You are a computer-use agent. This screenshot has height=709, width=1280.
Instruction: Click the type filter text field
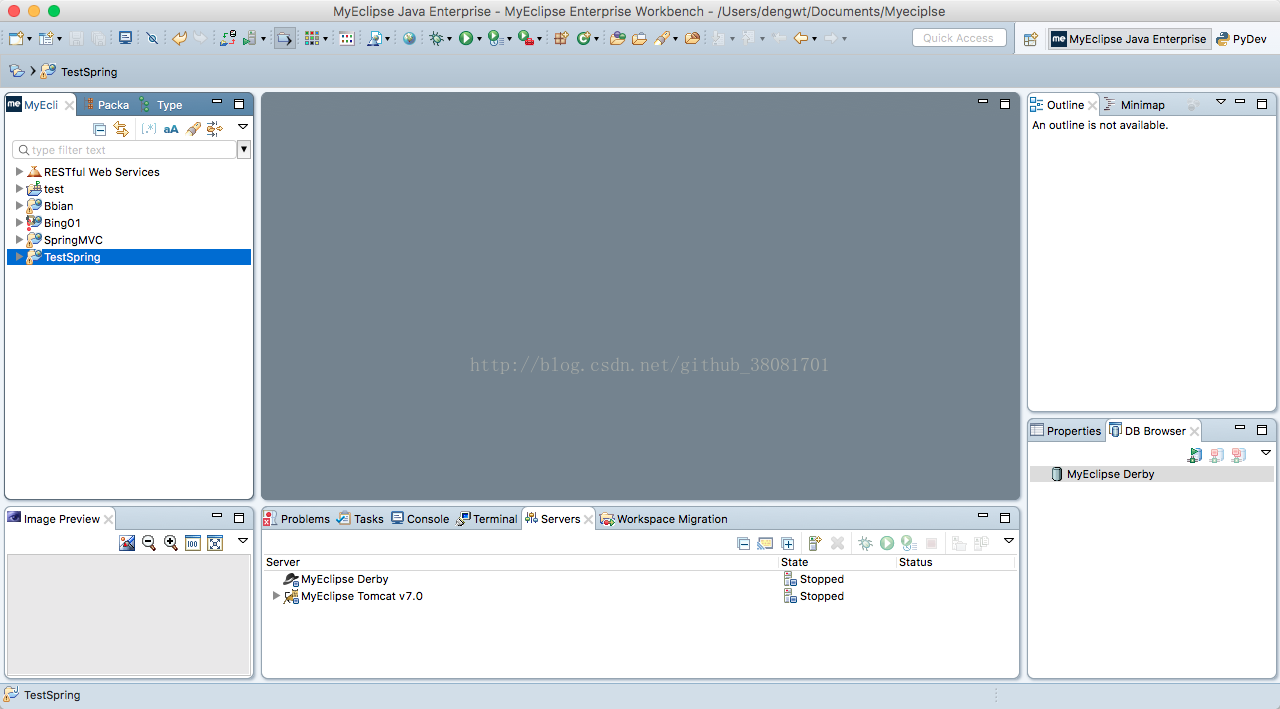124,150
